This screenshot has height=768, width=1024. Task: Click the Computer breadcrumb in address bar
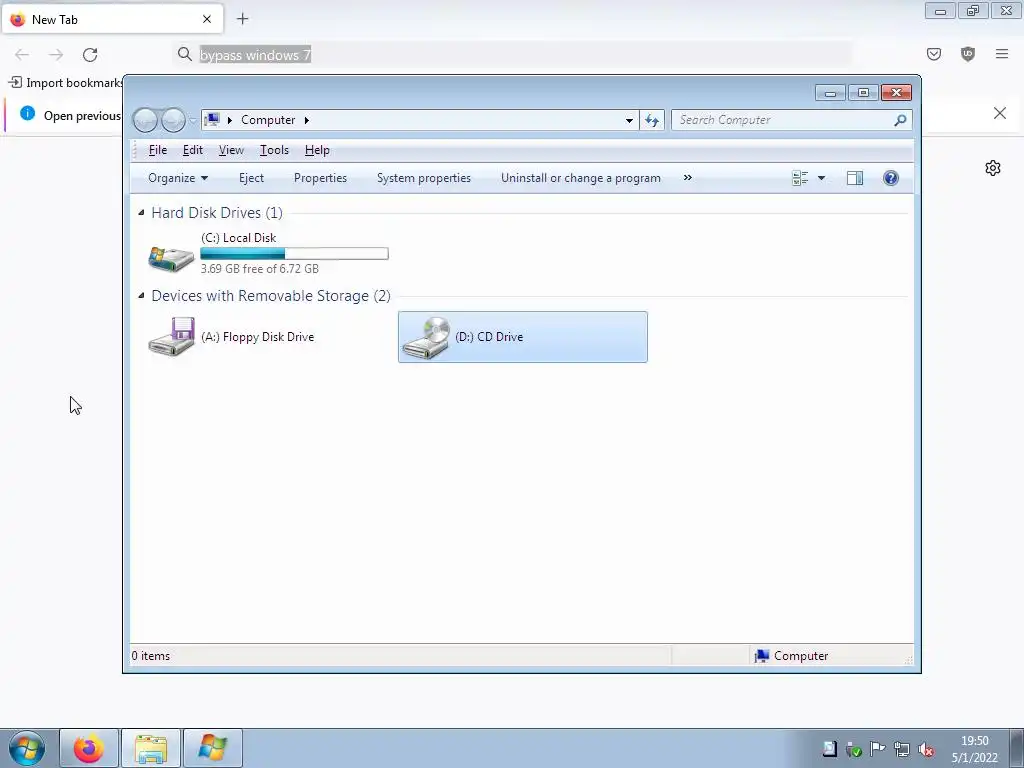(268, 120)
